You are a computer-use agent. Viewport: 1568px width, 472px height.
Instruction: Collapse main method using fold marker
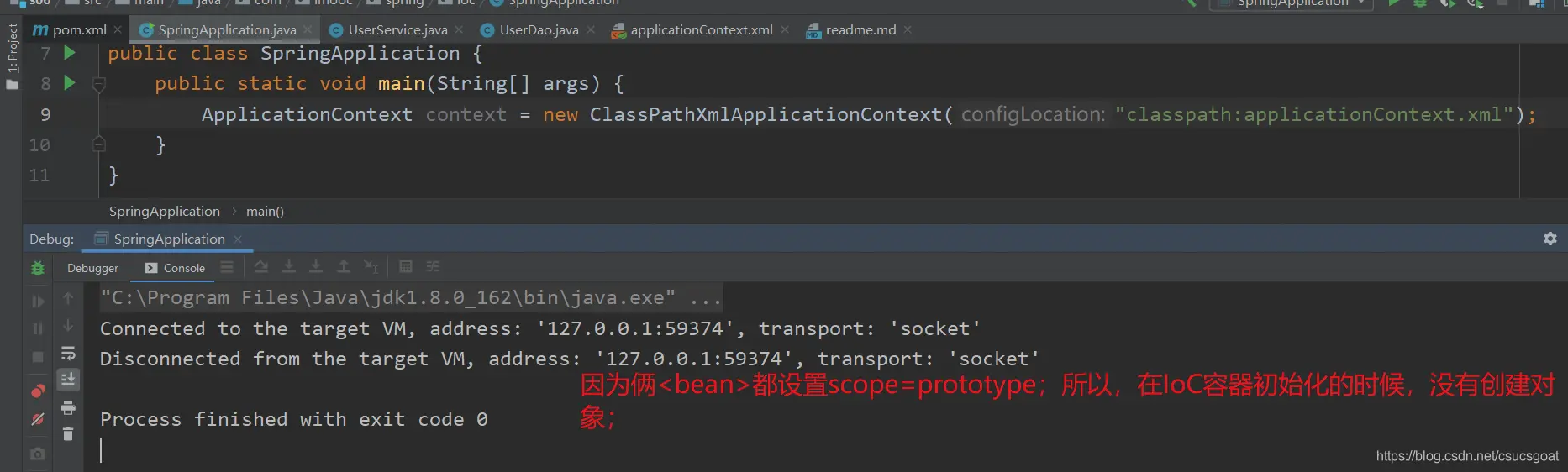[x=98, y=84]
